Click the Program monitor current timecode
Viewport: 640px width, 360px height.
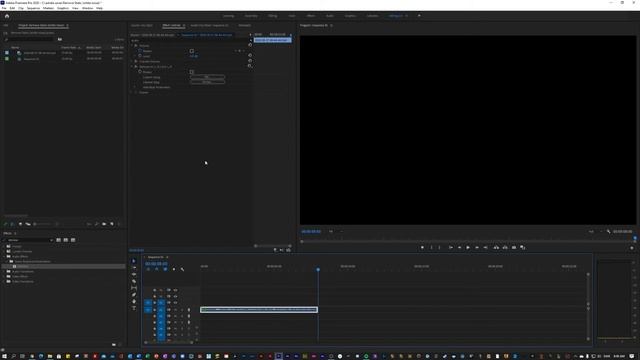click(311, 231)
